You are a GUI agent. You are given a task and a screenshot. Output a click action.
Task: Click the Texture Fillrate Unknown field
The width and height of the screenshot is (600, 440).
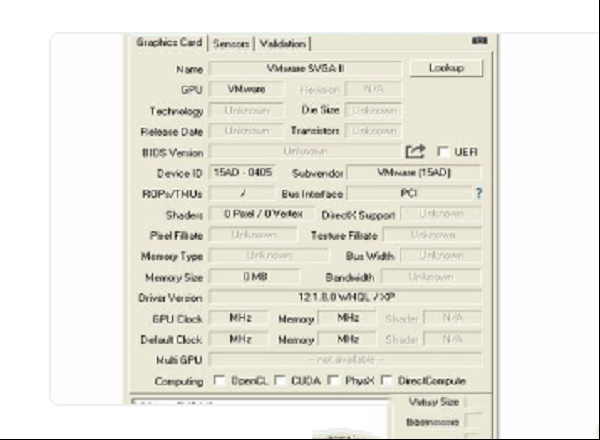(432, 235)
